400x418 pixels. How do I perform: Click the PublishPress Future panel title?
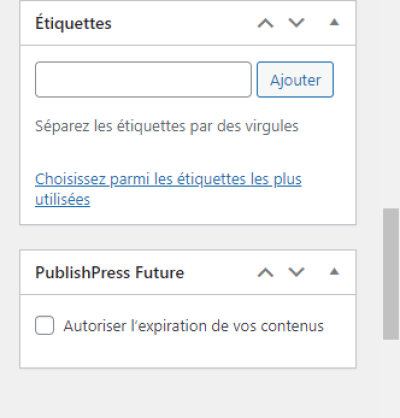(110, 273)
